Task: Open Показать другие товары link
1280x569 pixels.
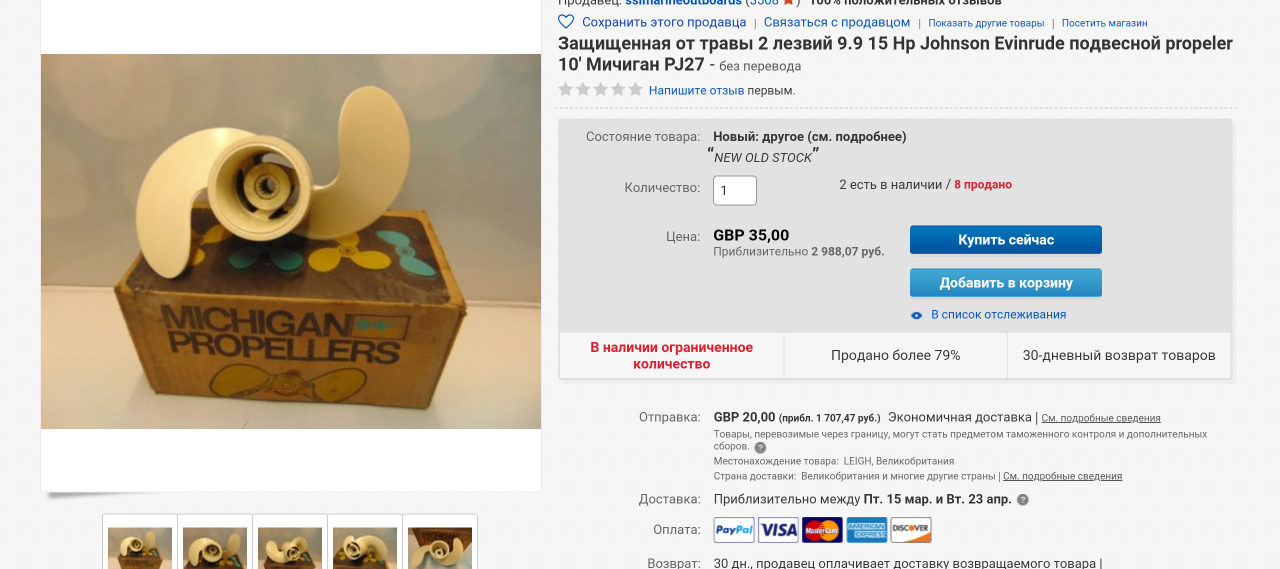Action: [x=986, y=23]
